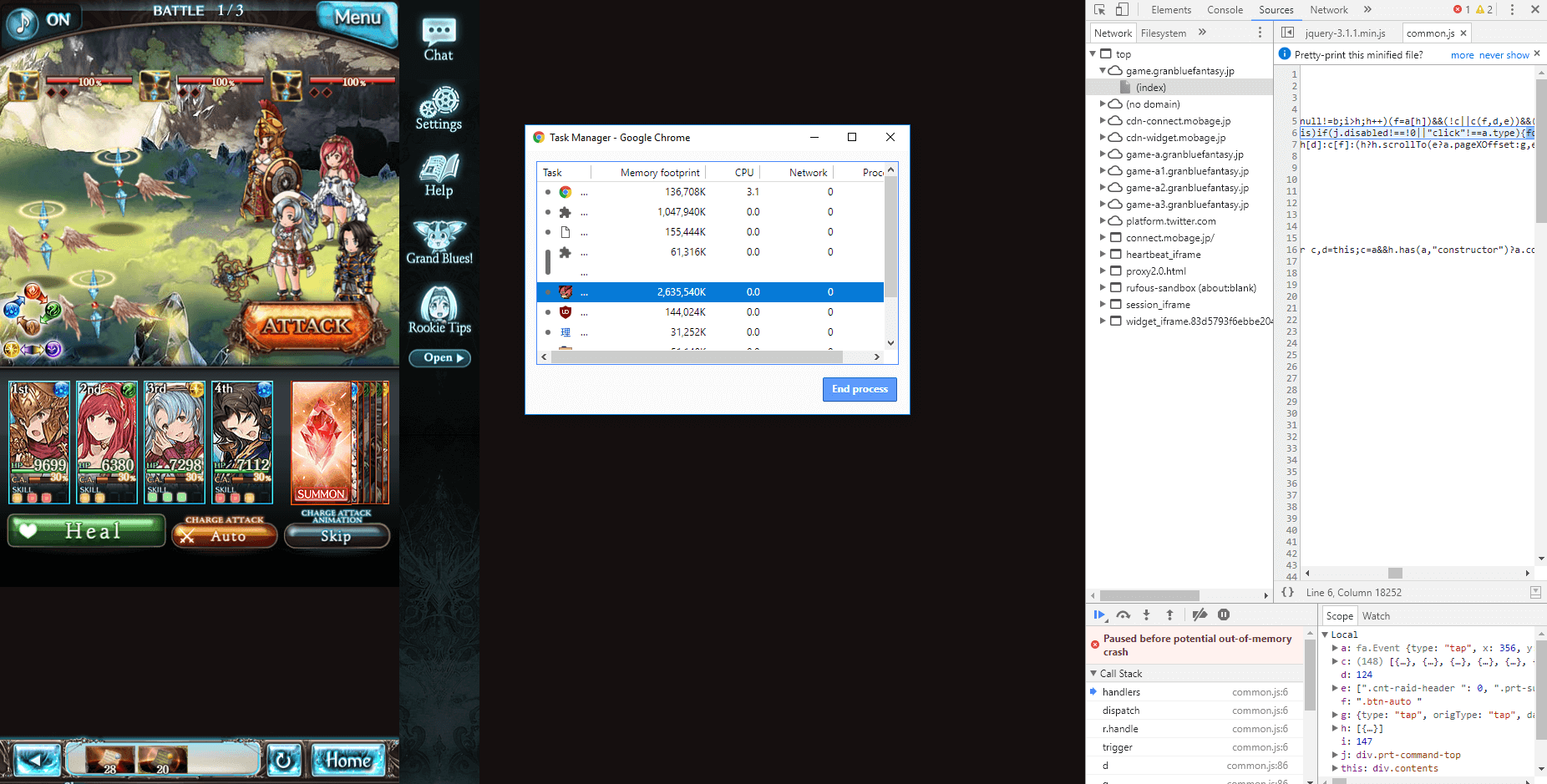Return Home from the battle screen
1547x784 pixels.
point(348,760)
